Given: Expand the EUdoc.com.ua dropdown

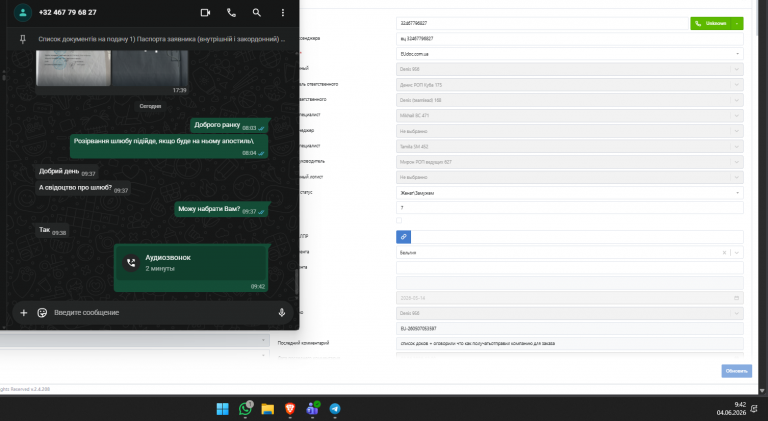Looking at the screenshot, I should [737, 54].
